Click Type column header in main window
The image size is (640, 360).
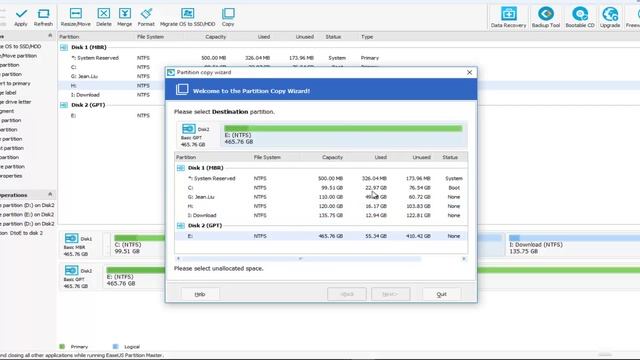pyautogui.click(x=367, y=37)
